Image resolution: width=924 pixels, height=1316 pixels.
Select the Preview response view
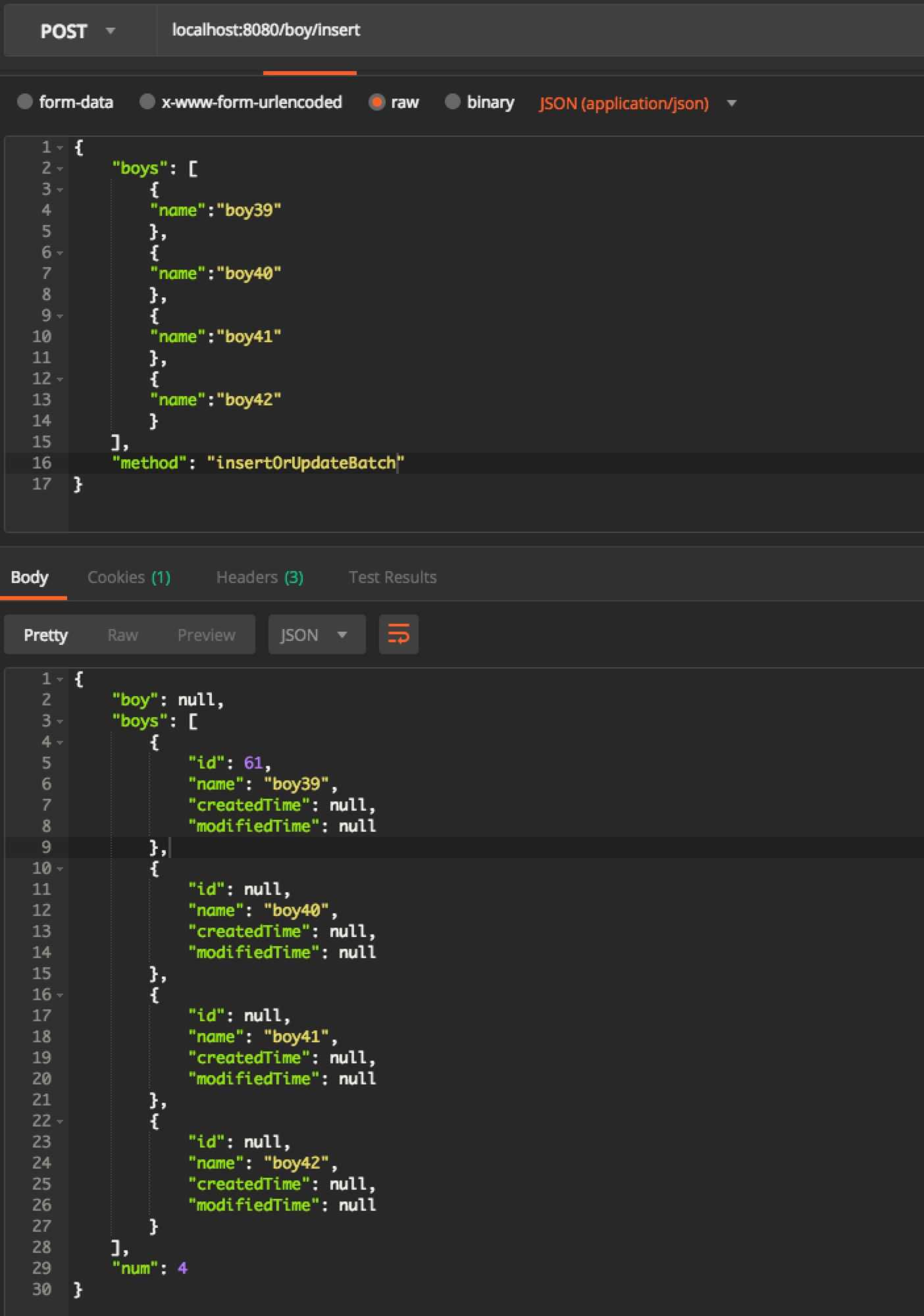click(x=206, y=635)
